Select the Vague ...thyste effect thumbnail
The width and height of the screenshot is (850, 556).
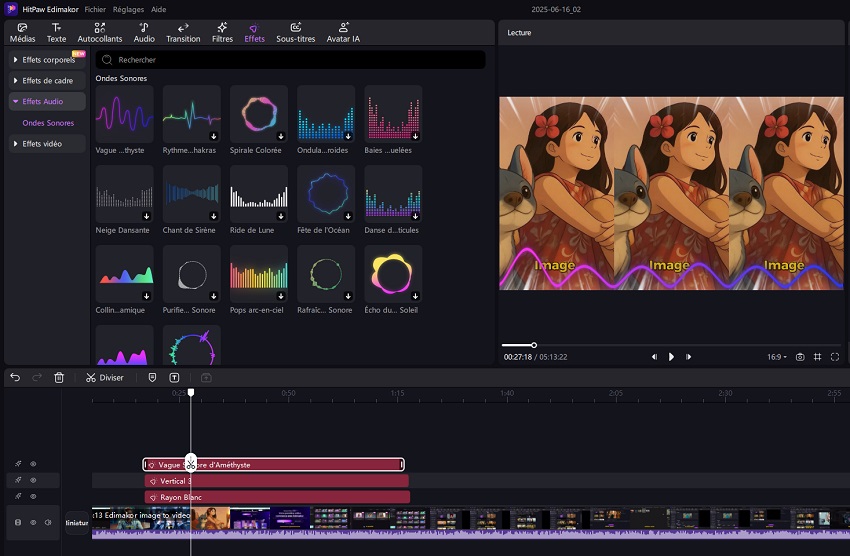[x=124, y=114]
